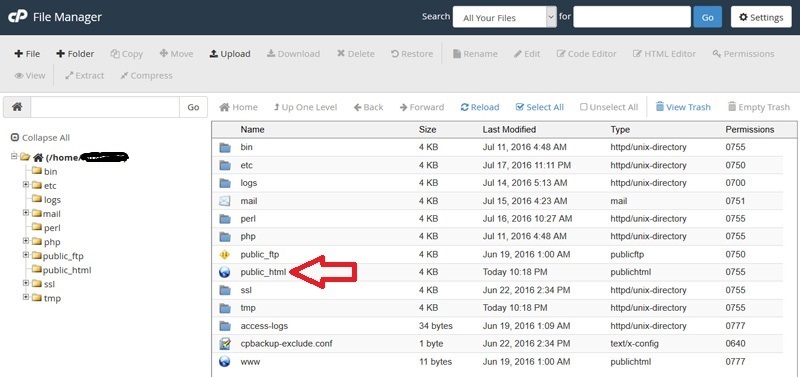Collapse All tree folders
Viewport: 800px width, 377px height.
40,138
